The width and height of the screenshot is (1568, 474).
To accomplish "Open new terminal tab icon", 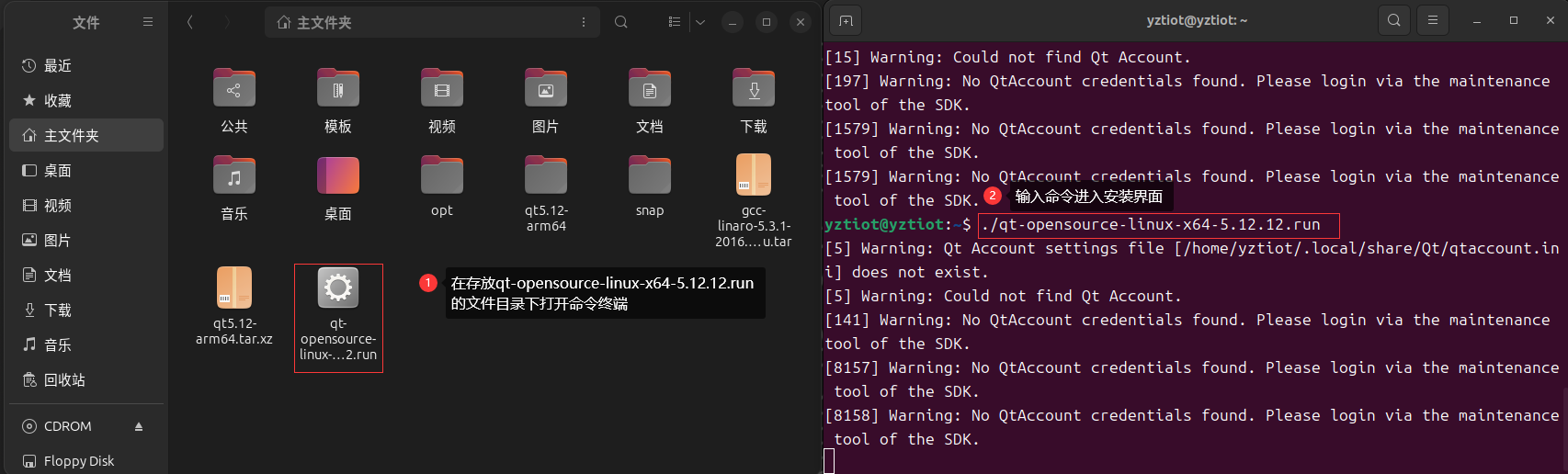I will [x=846, y=20].
